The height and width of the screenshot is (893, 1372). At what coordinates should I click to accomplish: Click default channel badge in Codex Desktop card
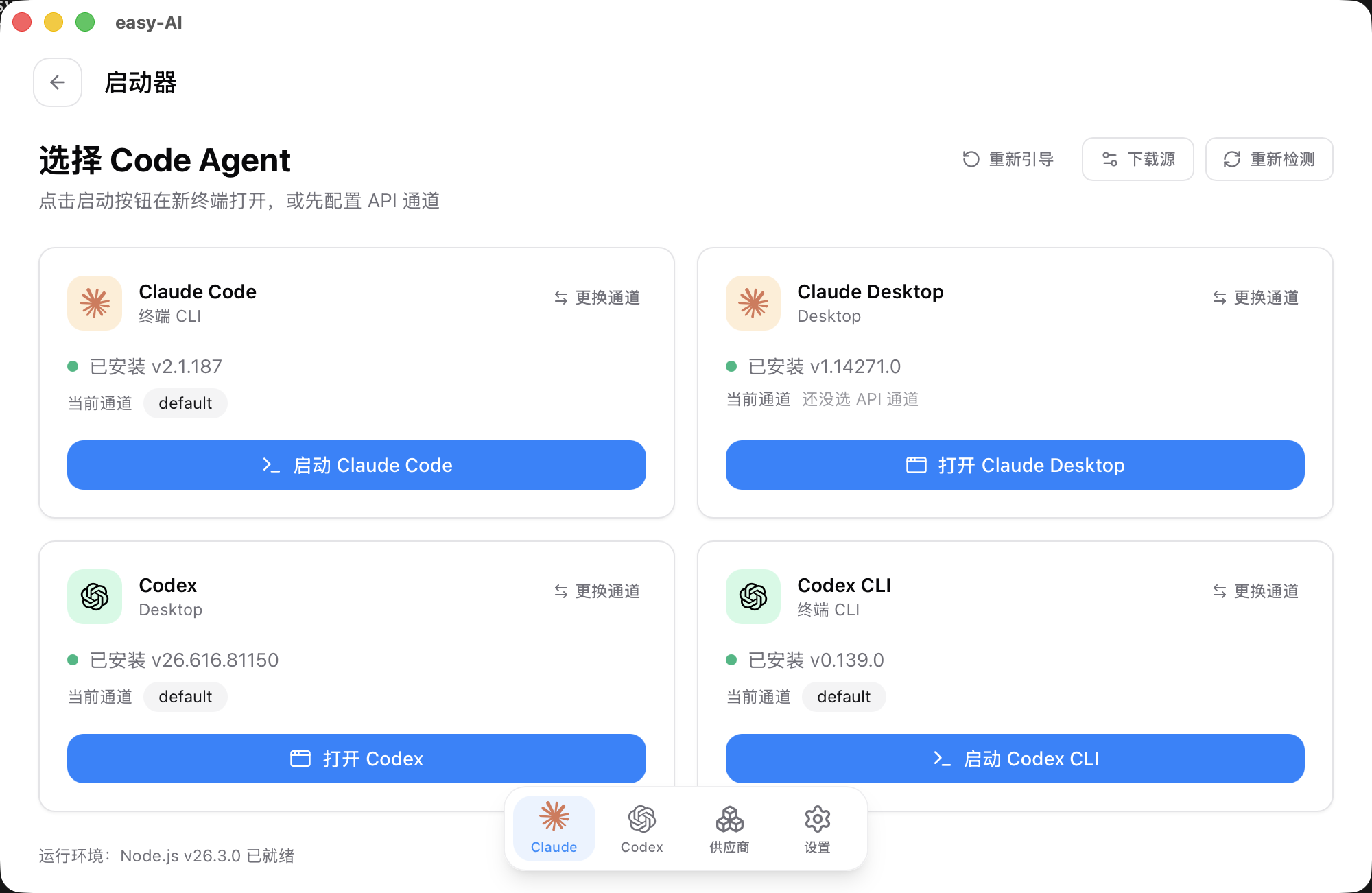point(185,697)
